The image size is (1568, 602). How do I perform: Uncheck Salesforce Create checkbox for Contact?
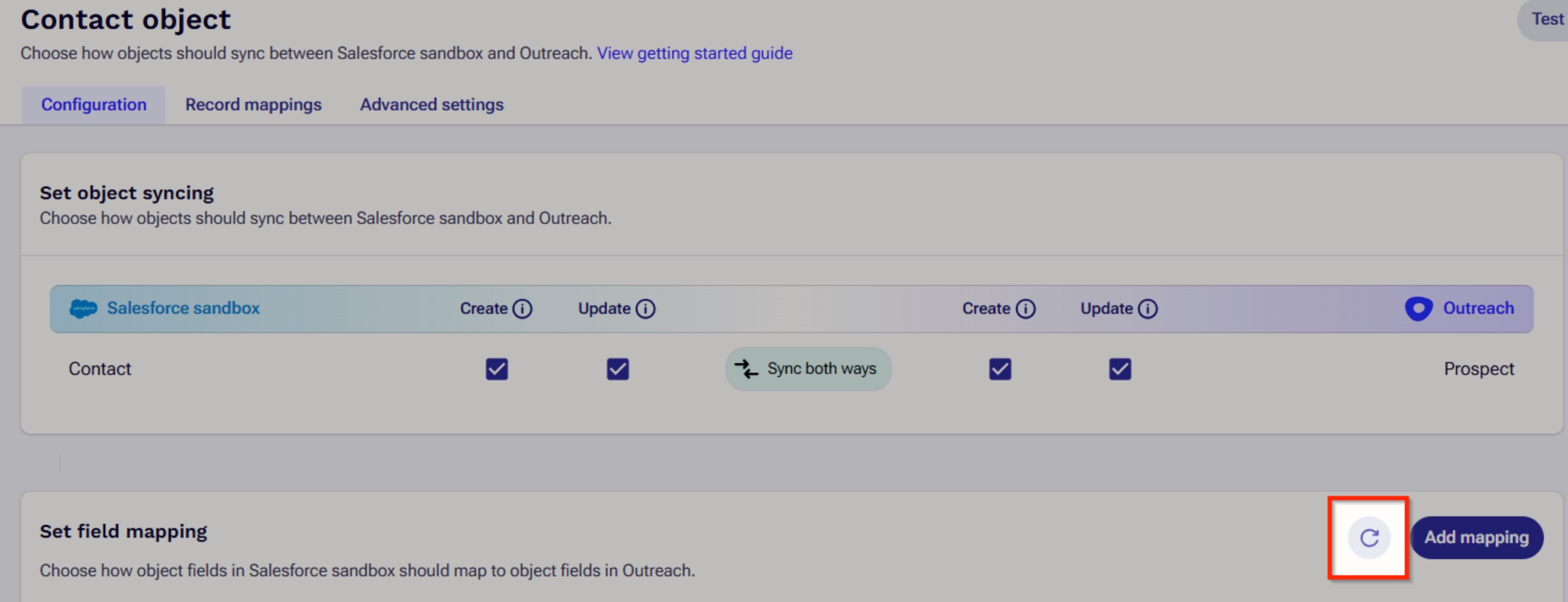click(x=496, y=369)
